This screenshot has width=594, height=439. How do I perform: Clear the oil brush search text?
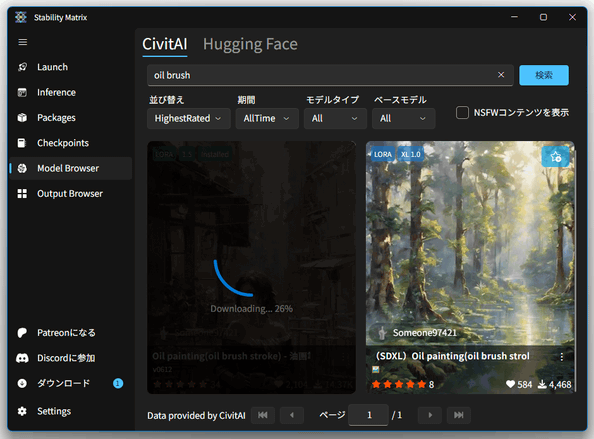point(501,75)
